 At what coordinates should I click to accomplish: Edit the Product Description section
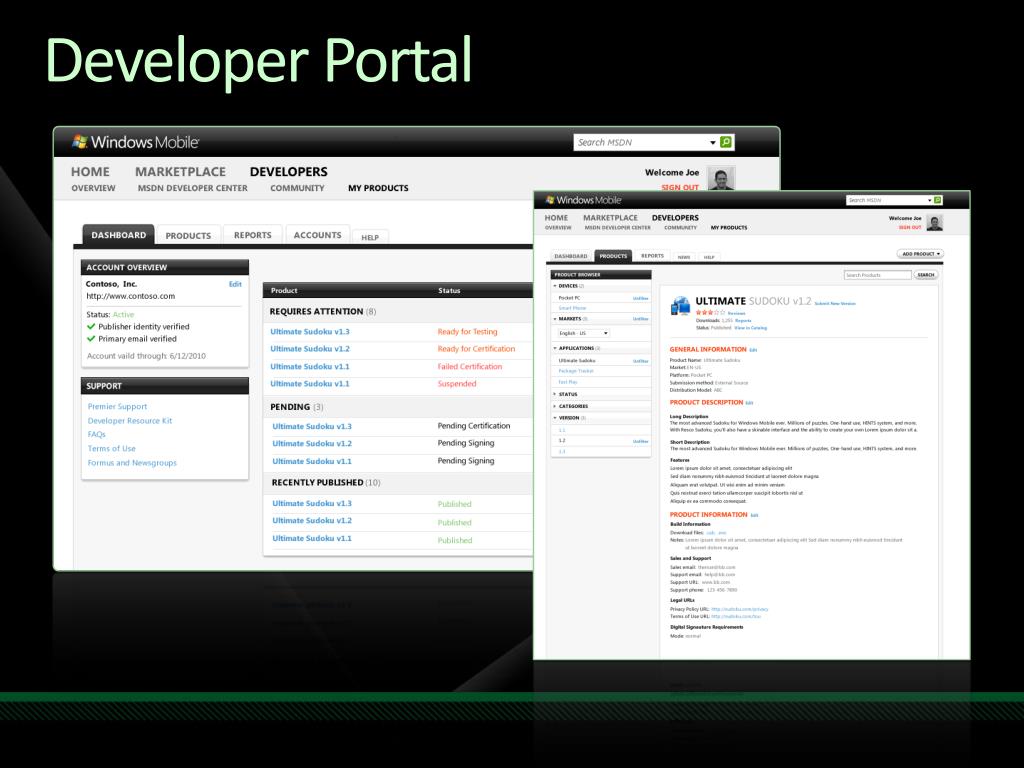[x=749, y=403]
